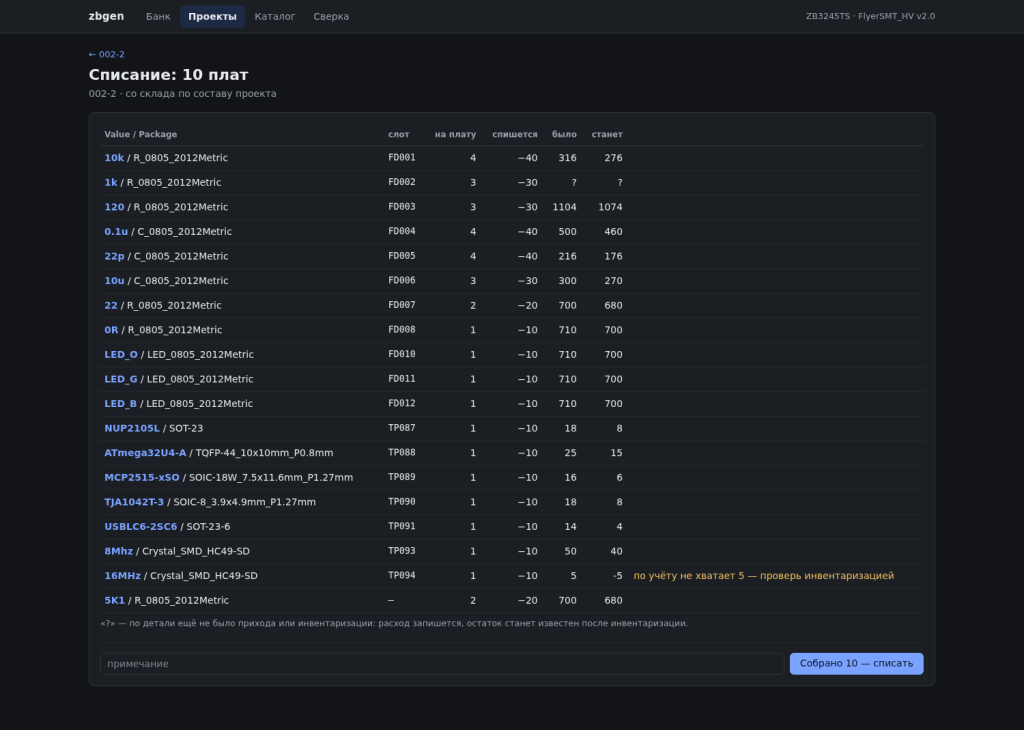Open the 10k resistor link
This screenshot has width=1024, height=730.
(114, 158)
